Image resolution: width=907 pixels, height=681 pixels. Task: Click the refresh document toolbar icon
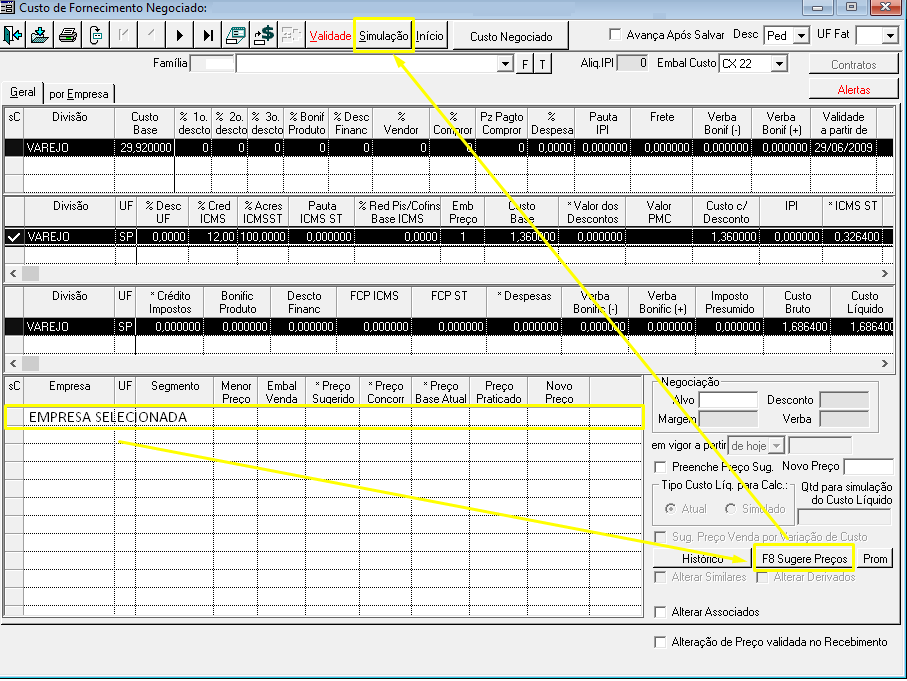(x=95, y=35)
